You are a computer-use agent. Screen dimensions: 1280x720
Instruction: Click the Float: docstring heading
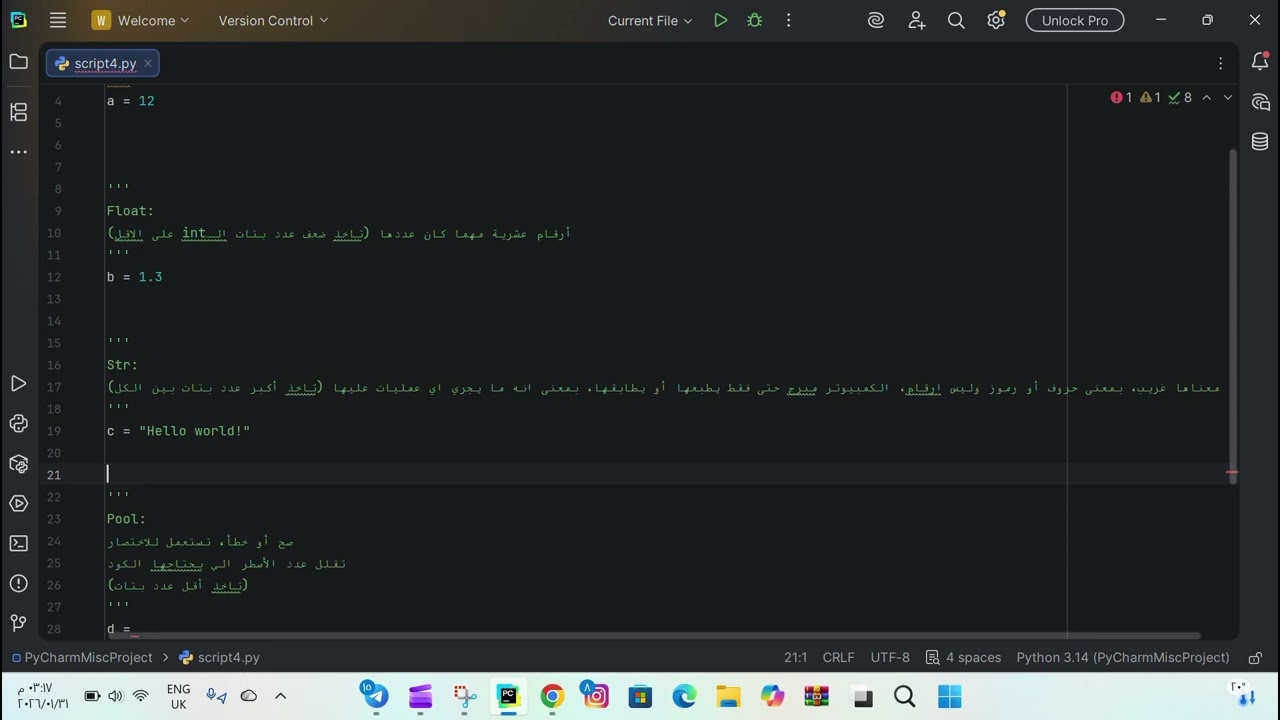pyautogui.click(x=130, y=211)
